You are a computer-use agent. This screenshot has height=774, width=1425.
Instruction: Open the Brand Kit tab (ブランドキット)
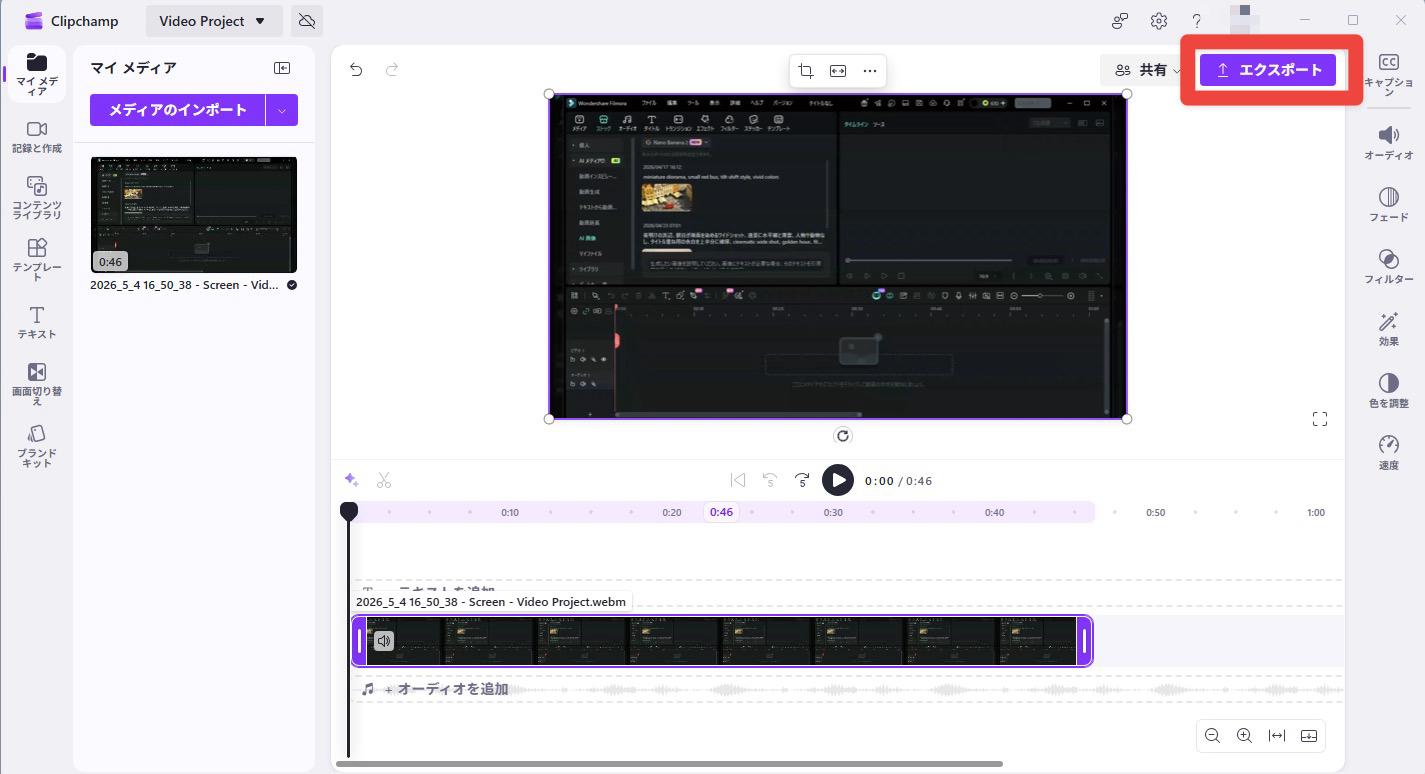click(x=36, y=445)
